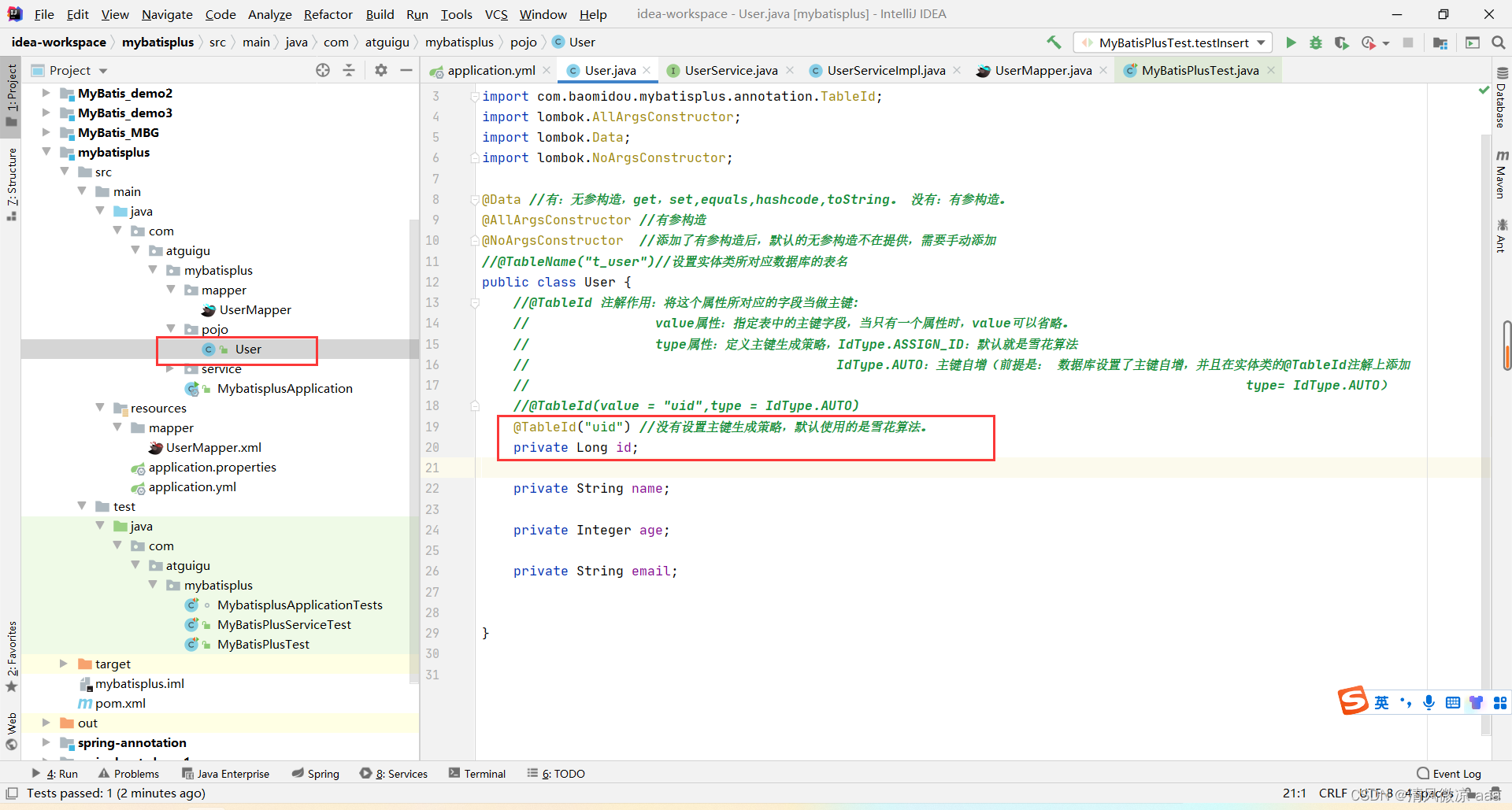
Task: Collapse the test folder
Action: pos(82,506)
